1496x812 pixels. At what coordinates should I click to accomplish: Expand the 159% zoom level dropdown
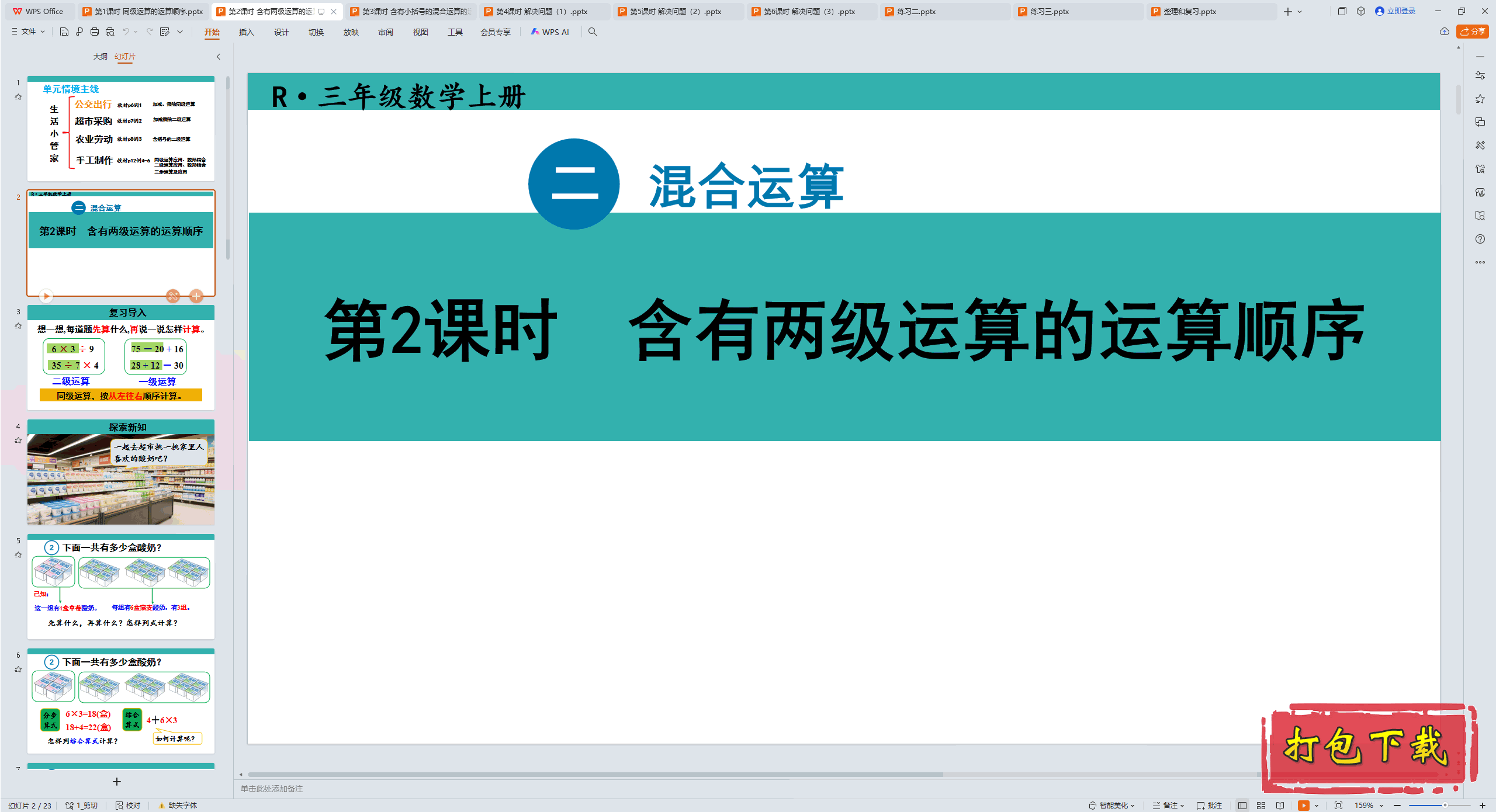[1381, 805]
